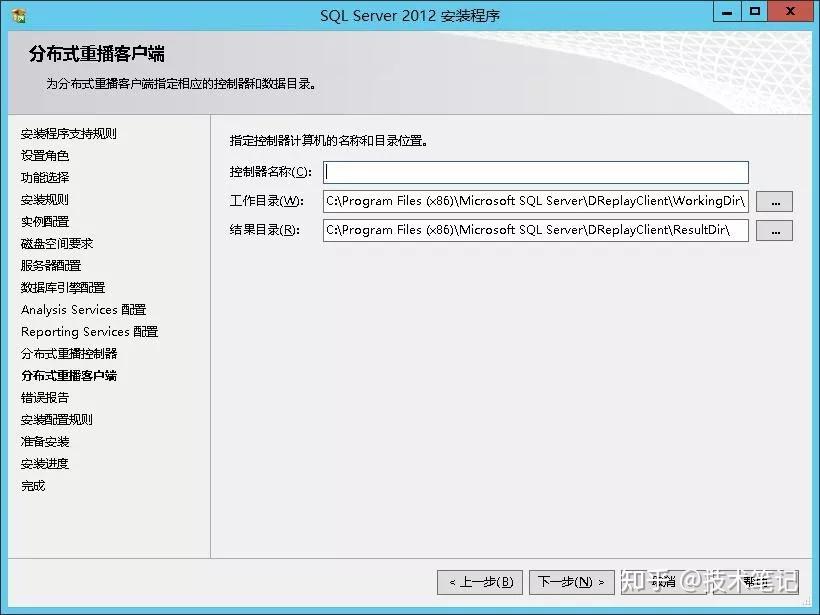Click the 下一步 button
This screenshot has height=615, width=820.
[x=572, y=582]
